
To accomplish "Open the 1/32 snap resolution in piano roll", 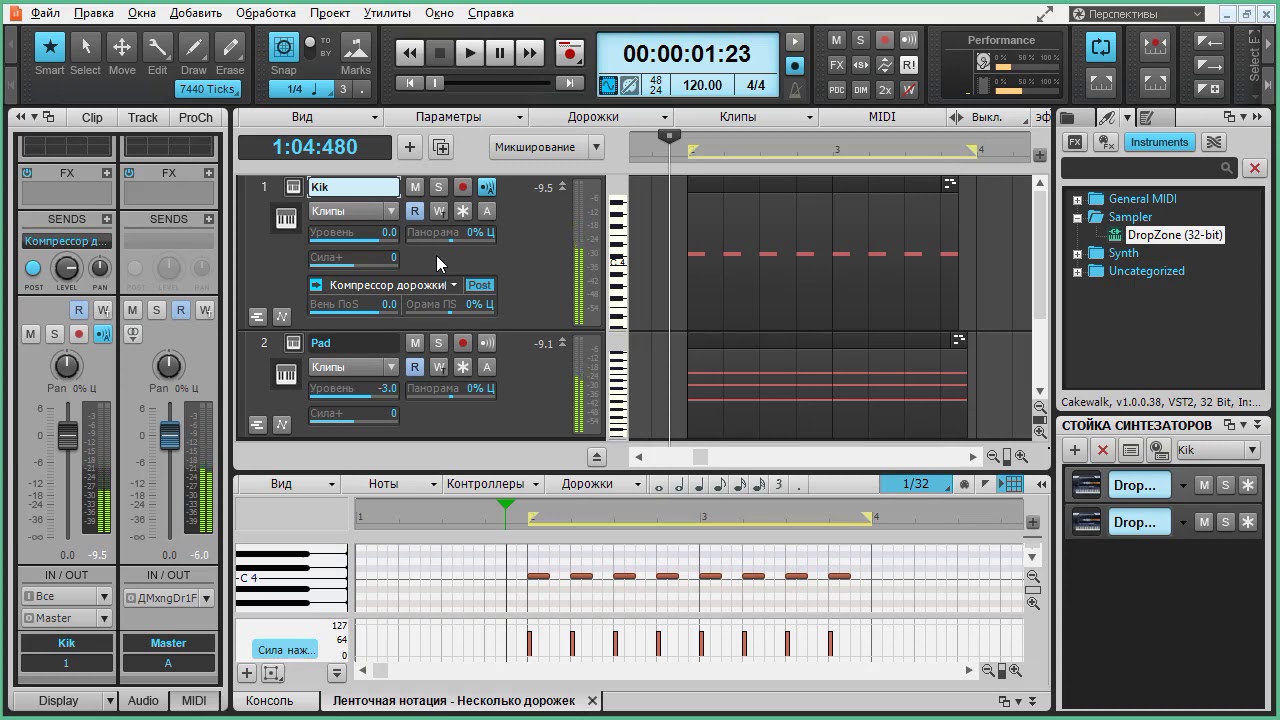I will pyautogui.click(x=916, y=484).
